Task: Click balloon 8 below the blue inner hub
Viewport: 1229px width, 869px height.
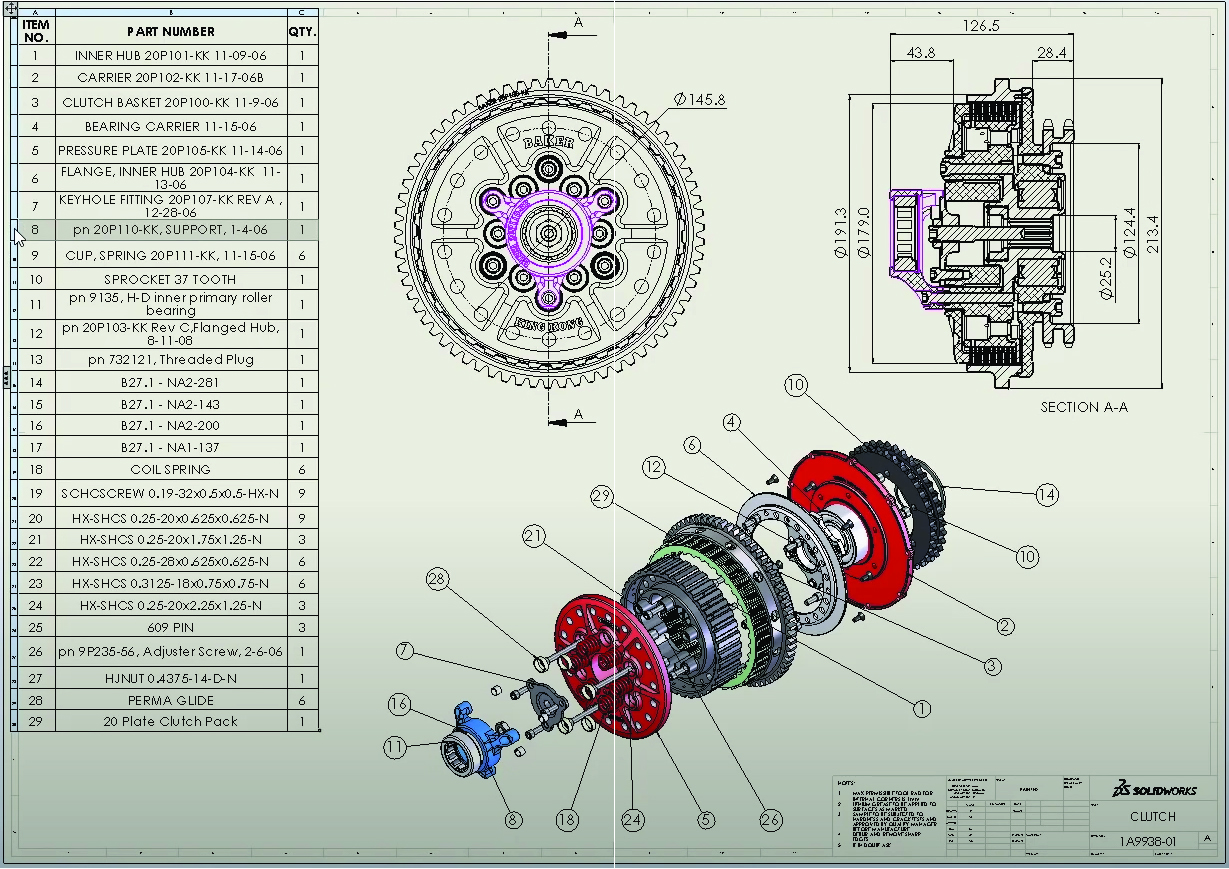Action: [512, 819]
